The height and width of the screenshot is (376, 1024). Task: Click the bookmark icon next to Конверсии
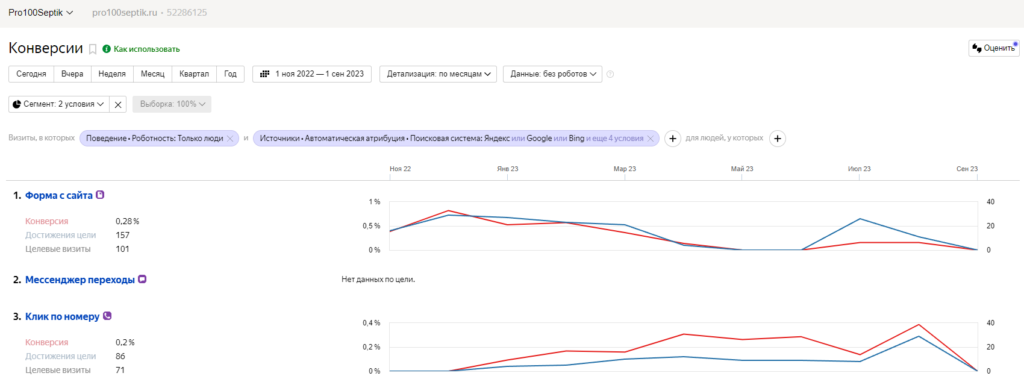pos(93,49)
